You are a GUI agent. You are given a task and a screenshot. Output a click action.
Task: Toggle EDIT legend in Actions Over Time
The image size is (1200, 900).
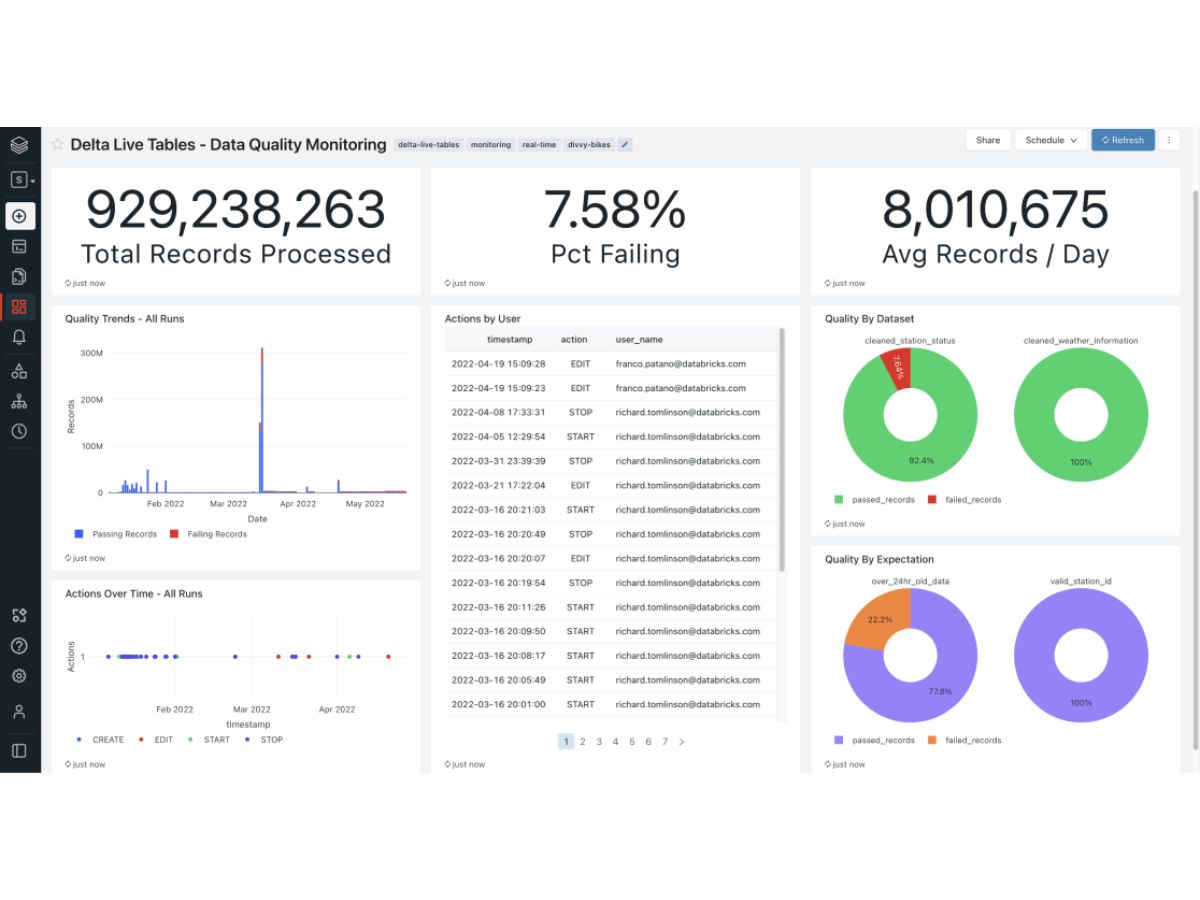[156, 740]
